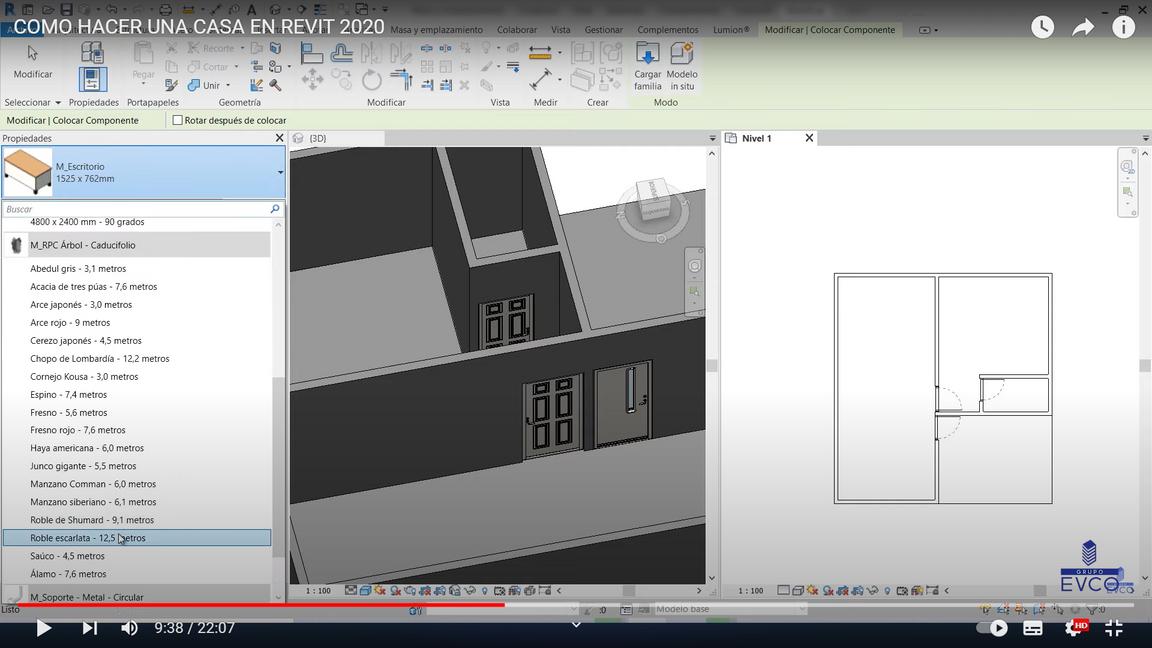Switch to the Gestionar ribbon tab
Image resolution: width=1152 pixels, height=648 pixels.
coord(604,30)
